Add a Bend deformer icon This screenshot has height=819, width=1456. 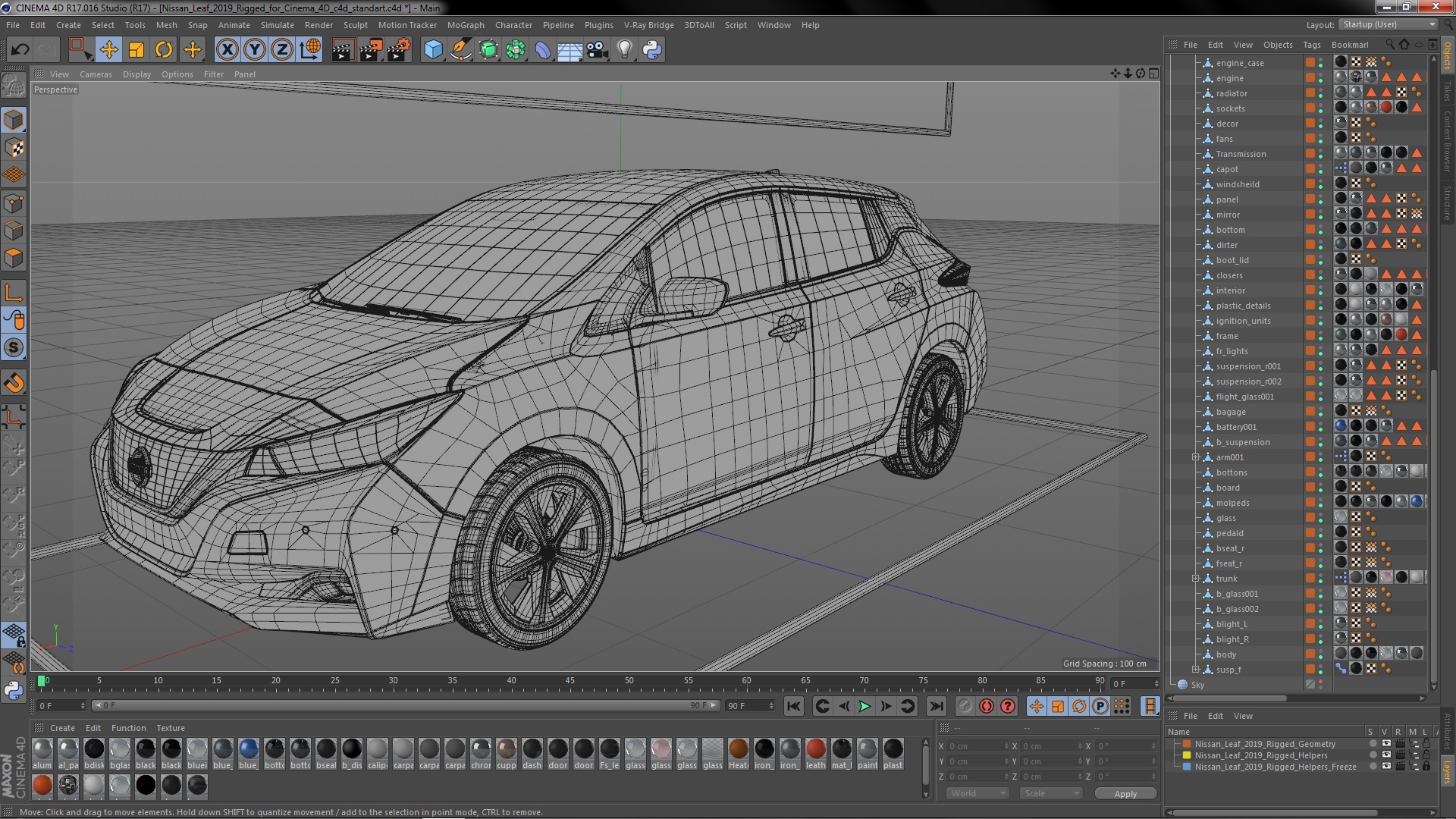tap(543, 50)
